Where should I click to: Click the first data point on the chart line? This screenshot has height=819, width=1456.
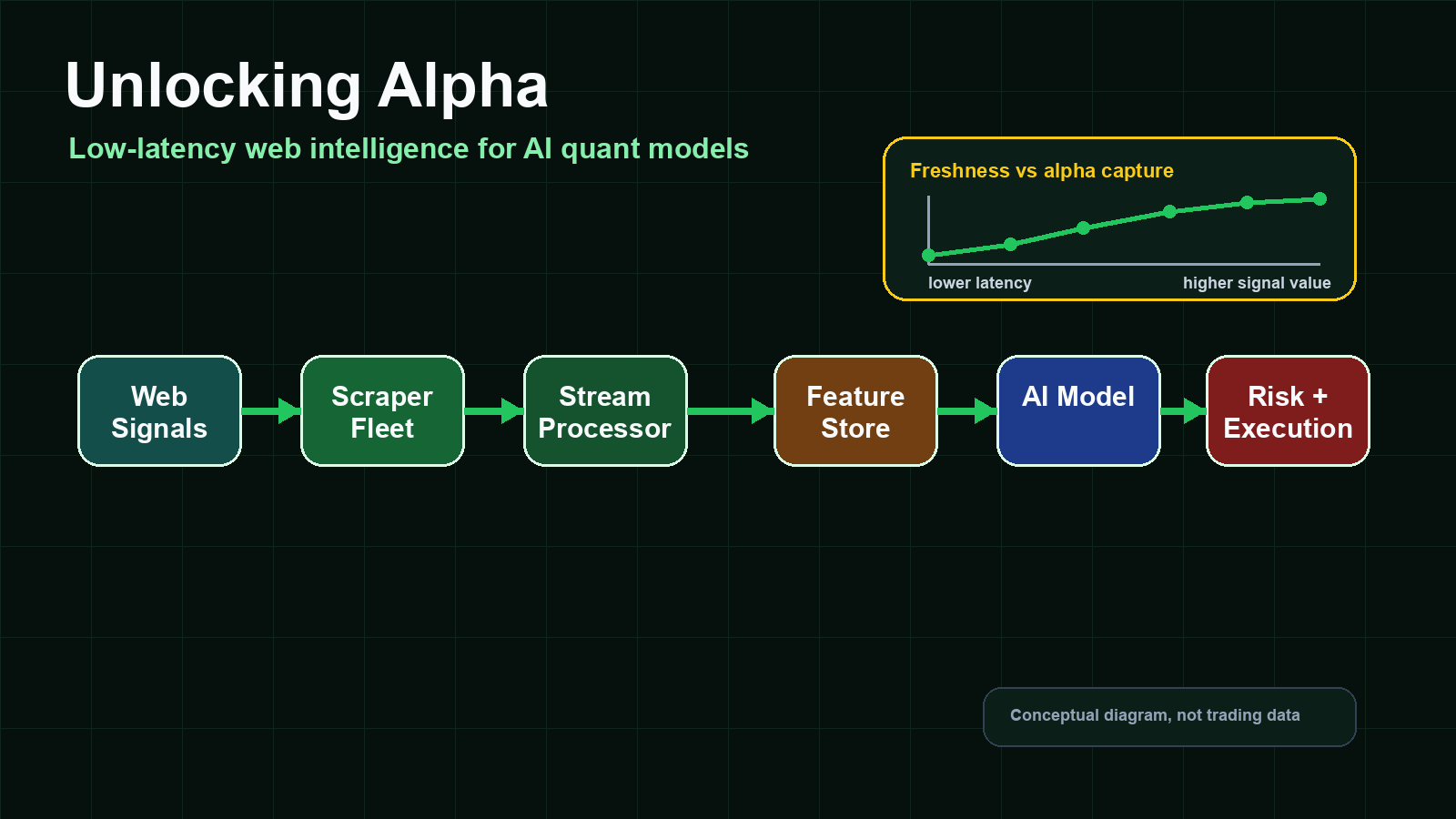pyautogui.click(x=928, y=256)
